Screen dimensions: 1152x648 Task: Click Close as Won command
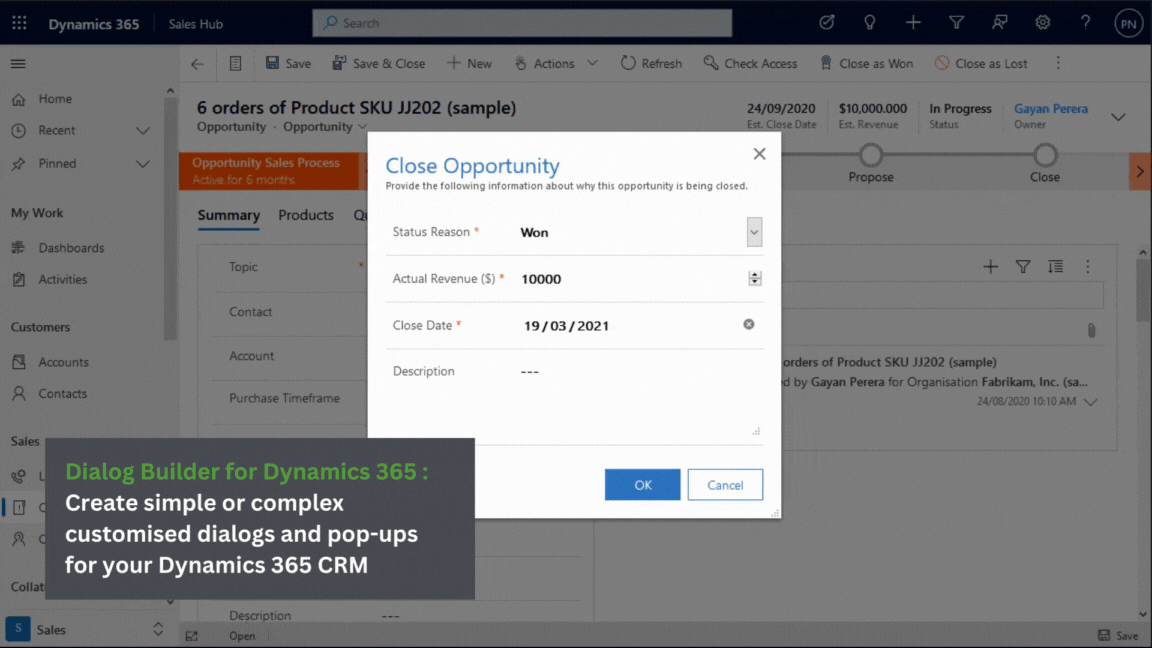click(x=866, y=64)
